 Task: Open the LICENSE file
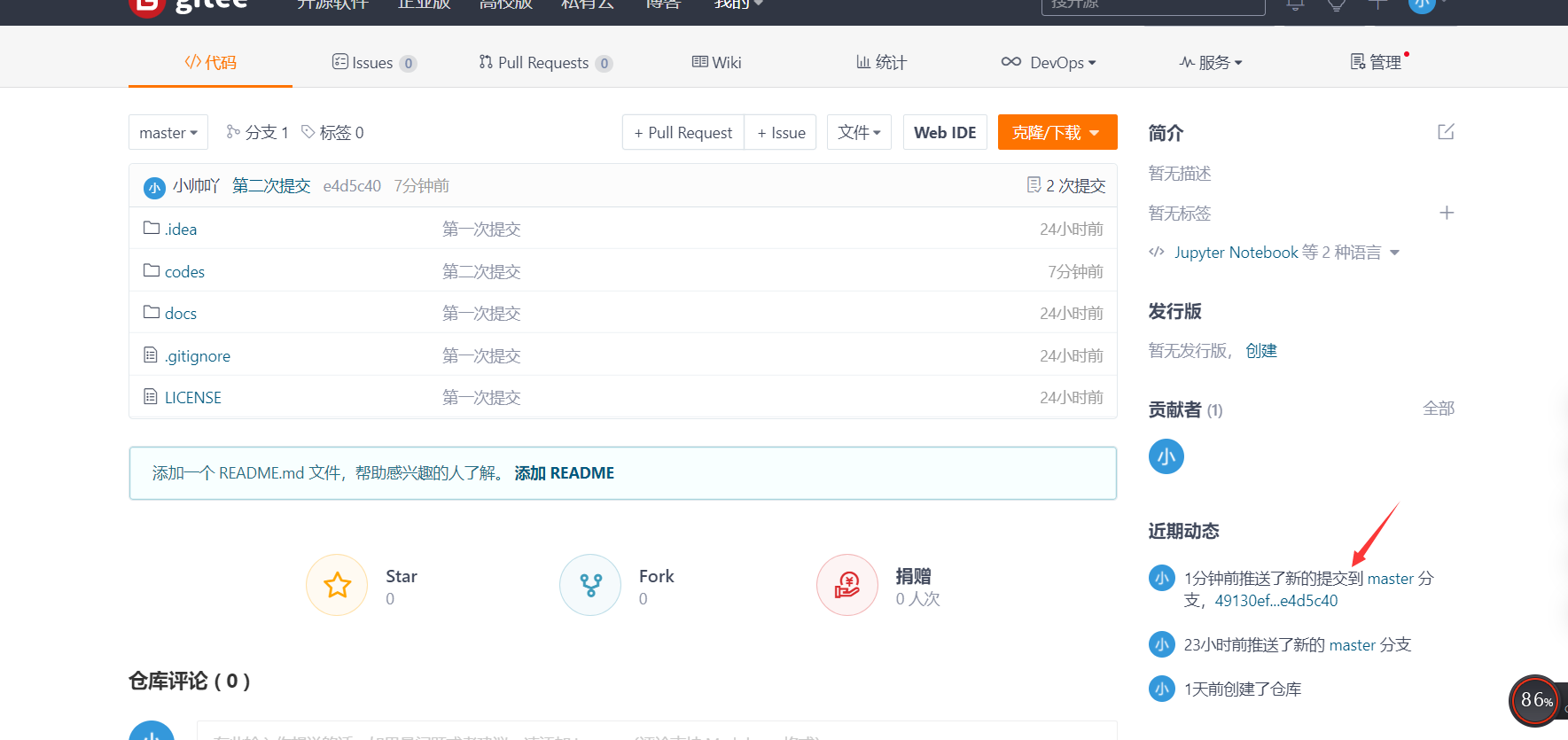pos(193,398)
